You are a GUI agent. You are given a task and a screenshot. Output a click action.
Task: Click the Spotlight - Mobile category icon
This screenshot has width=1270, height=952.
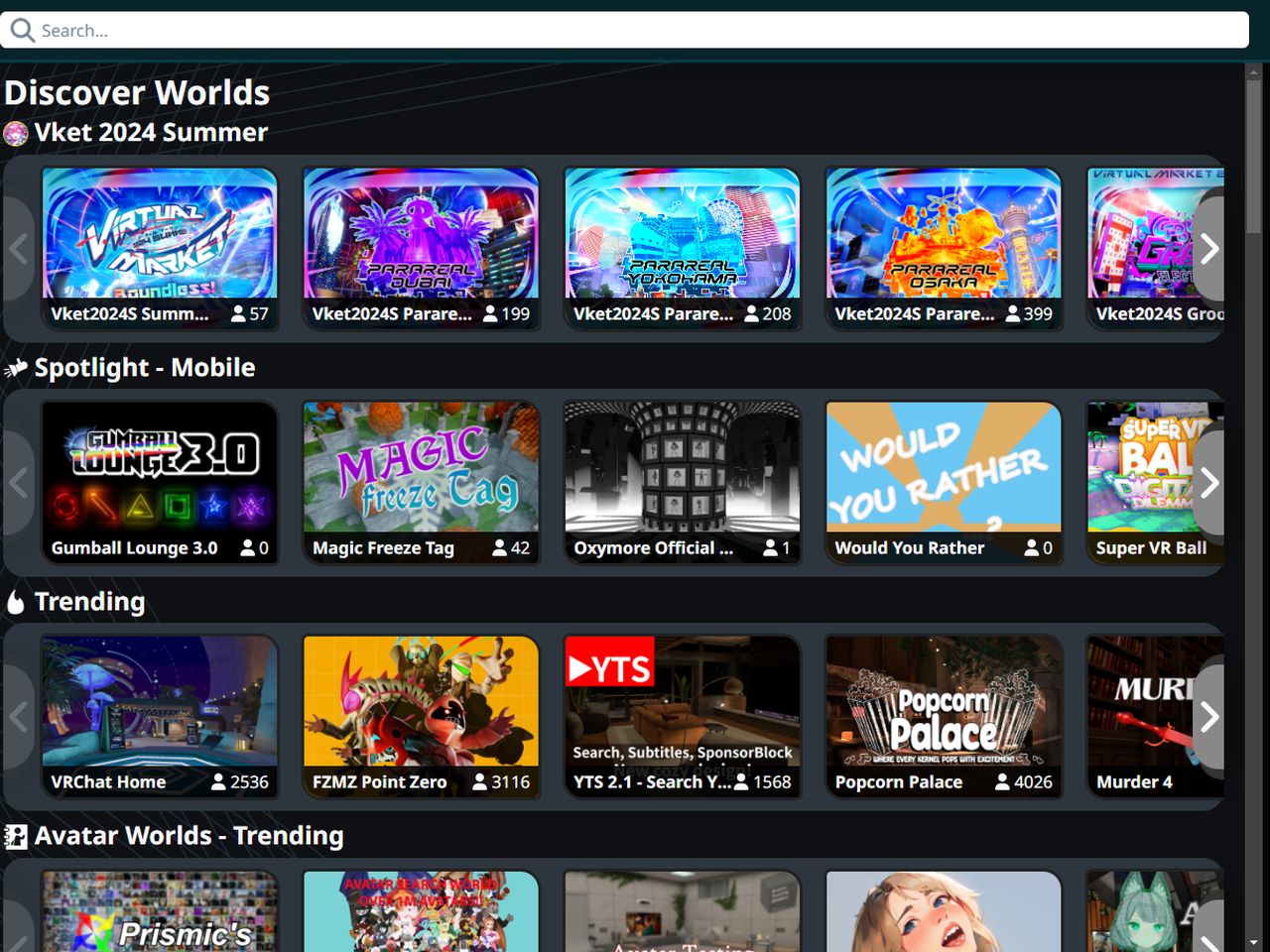(x=16, y=368)
